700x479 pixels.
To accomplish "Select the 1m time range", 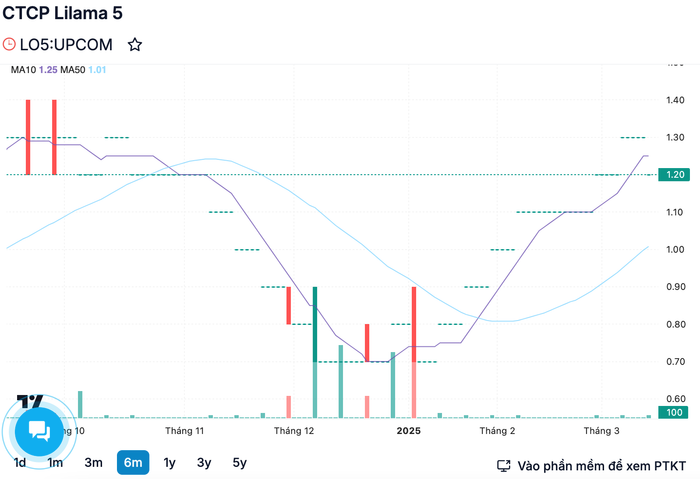I will pyautogui.click(x=55, y=462).
